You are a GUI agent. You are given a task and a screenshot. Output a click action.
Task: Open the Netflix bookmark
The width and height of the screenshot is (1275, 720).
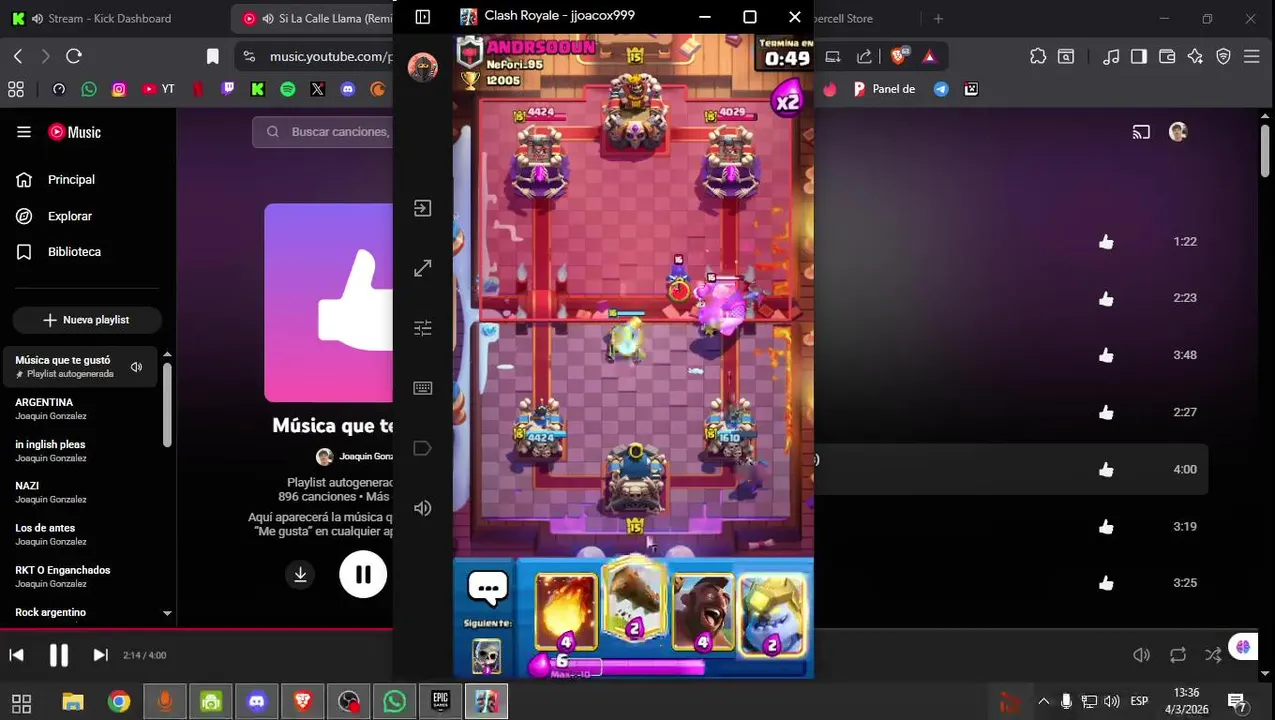click(198, 89)
